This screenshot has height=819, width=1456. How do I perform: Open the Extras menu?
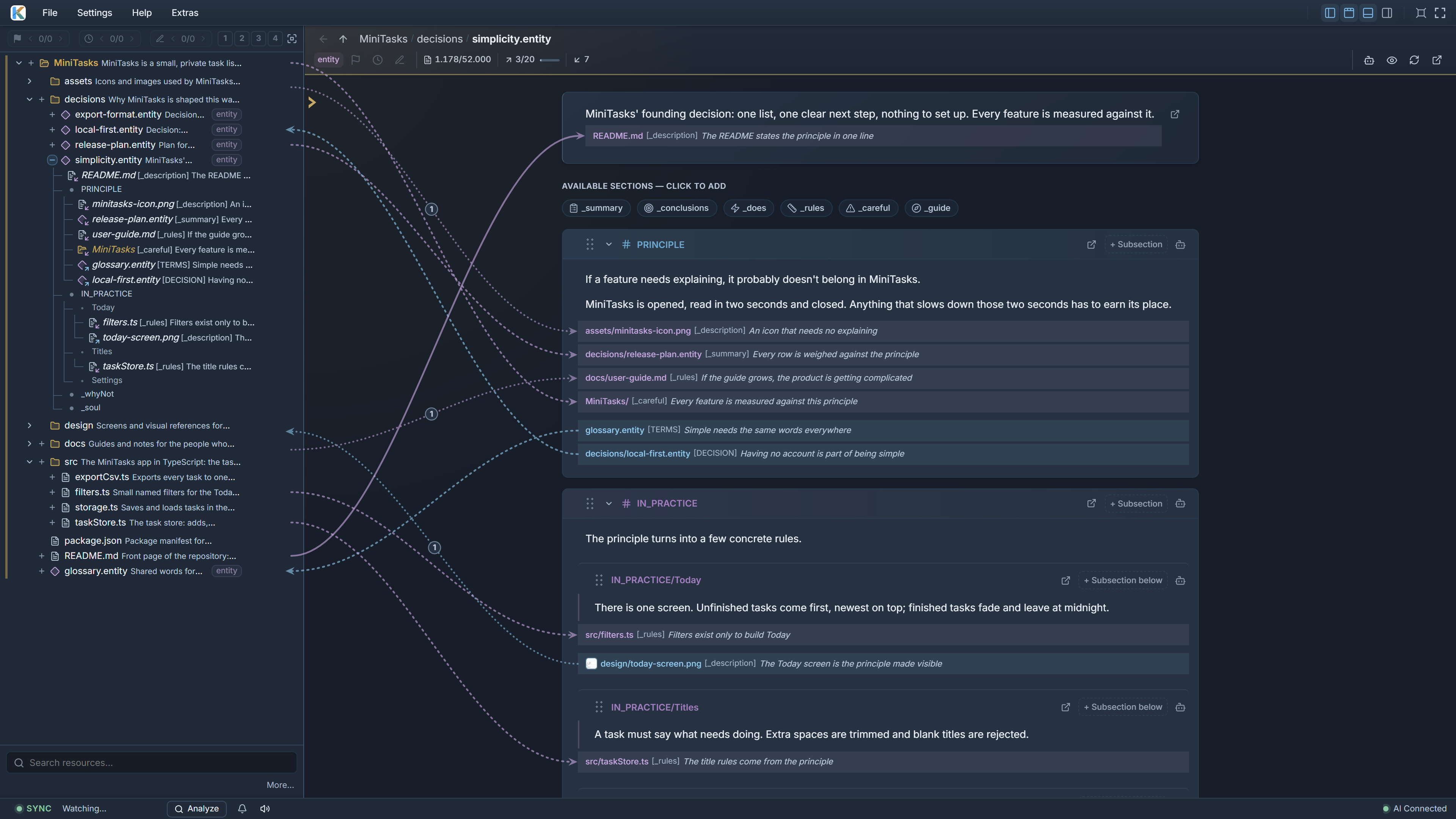(185, 13)
